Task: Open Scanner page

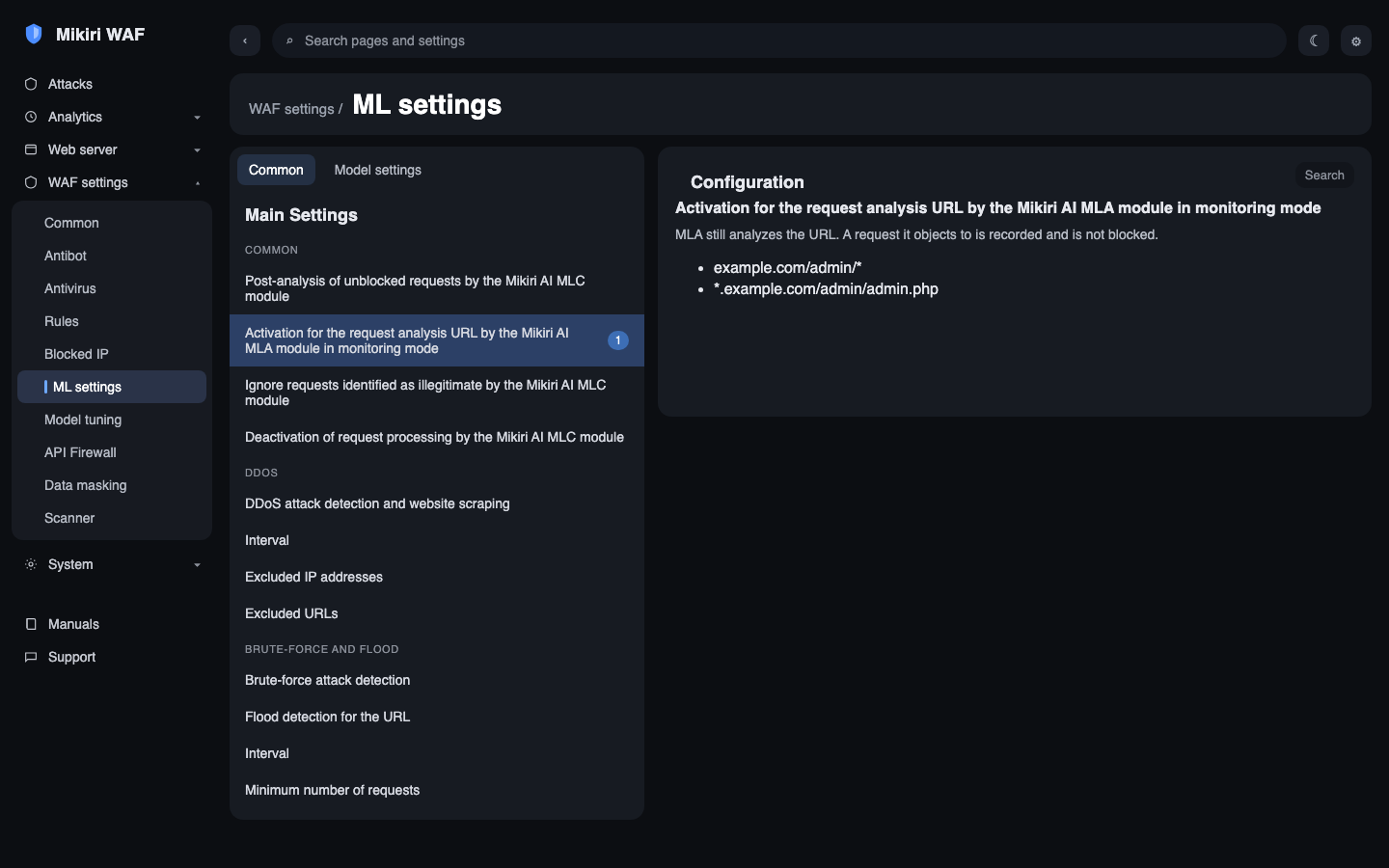Action: click(x=112, y=518)
